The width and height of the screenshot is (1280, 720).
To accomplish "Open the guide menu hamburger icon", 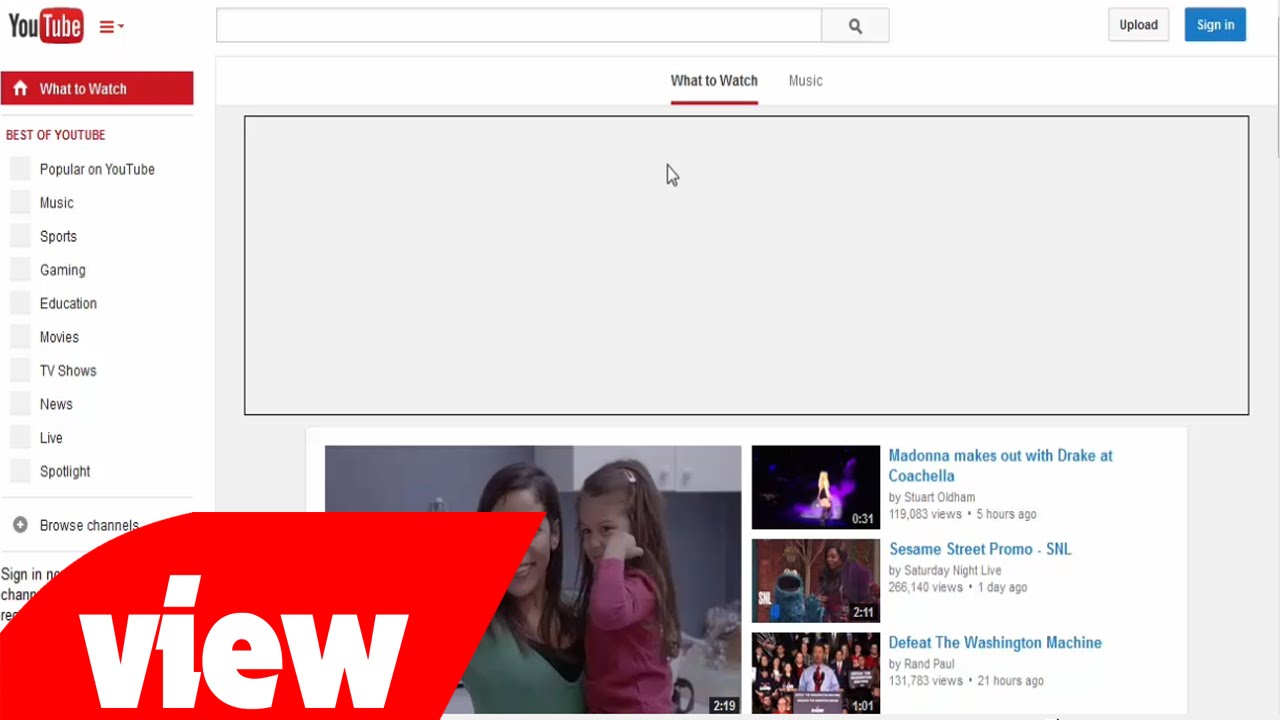I will (111, 27).
